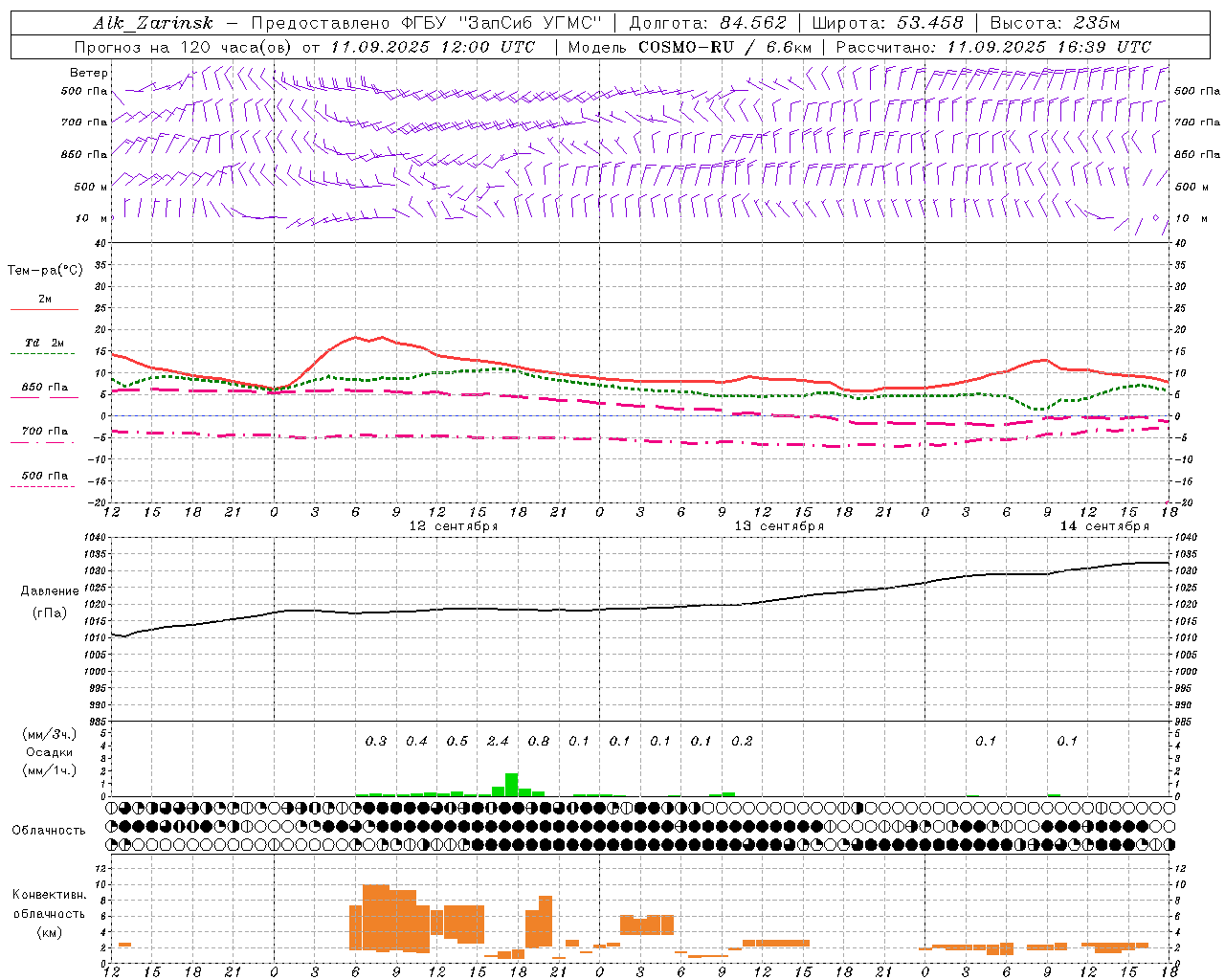Click the 0.3 precipitation amount value
Viewport: 1225px width, 980px height.
click(x=376, y=742)
